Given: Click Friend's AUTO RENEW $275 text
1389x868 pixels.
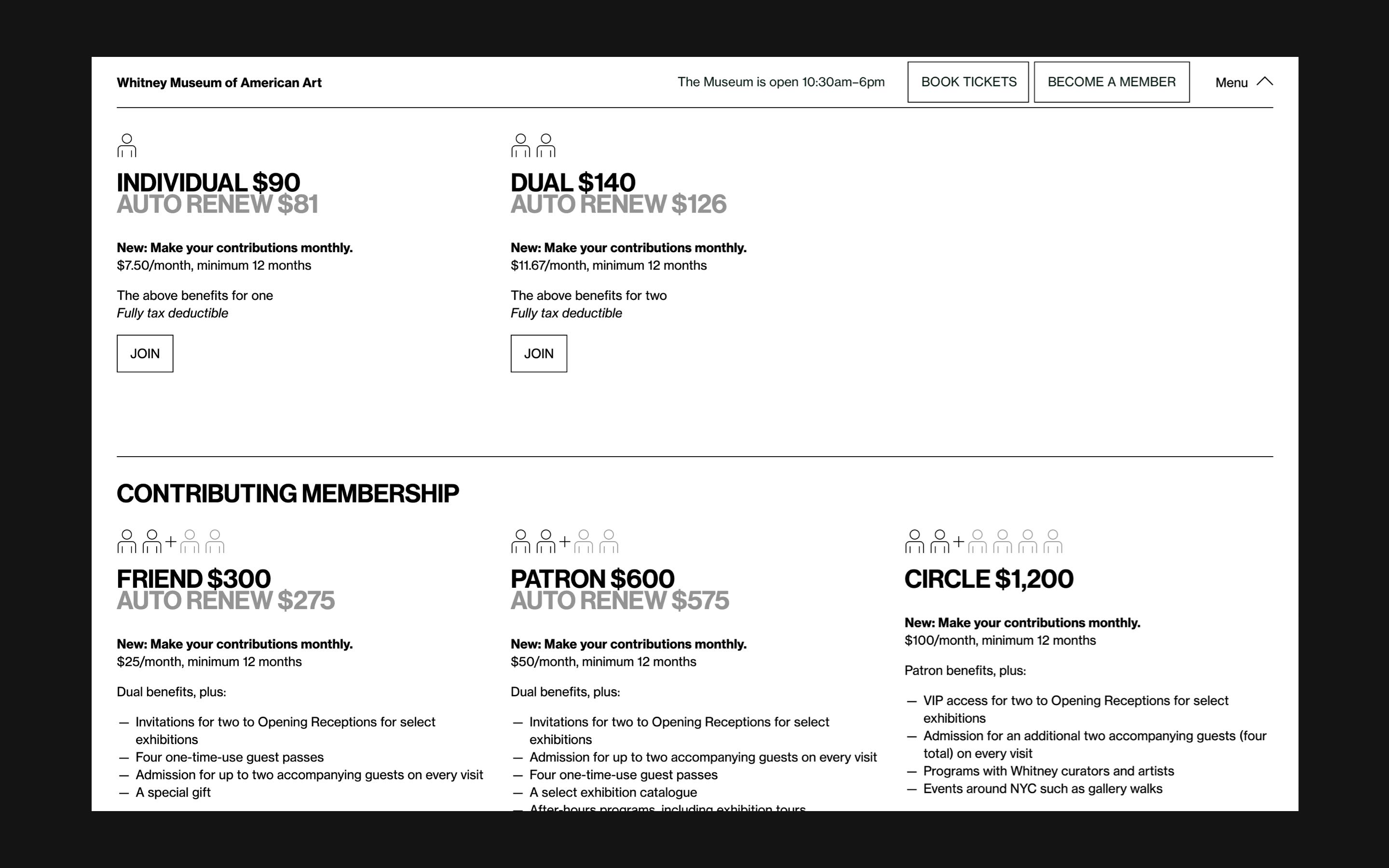Looking at the screenshot, I should pos(226,601).
